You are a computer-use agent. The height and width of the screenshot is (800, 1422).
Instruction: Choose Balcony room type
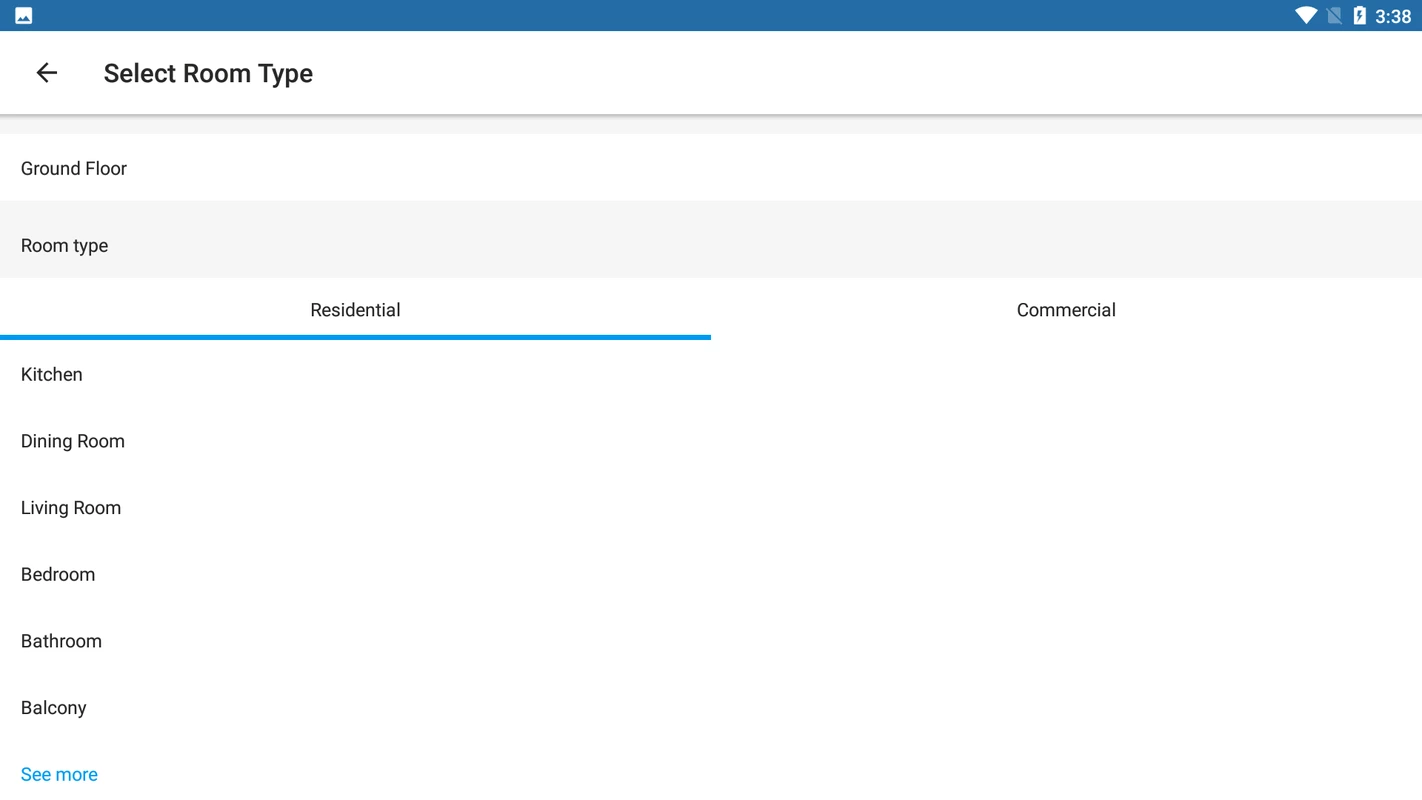pos(711,708)
